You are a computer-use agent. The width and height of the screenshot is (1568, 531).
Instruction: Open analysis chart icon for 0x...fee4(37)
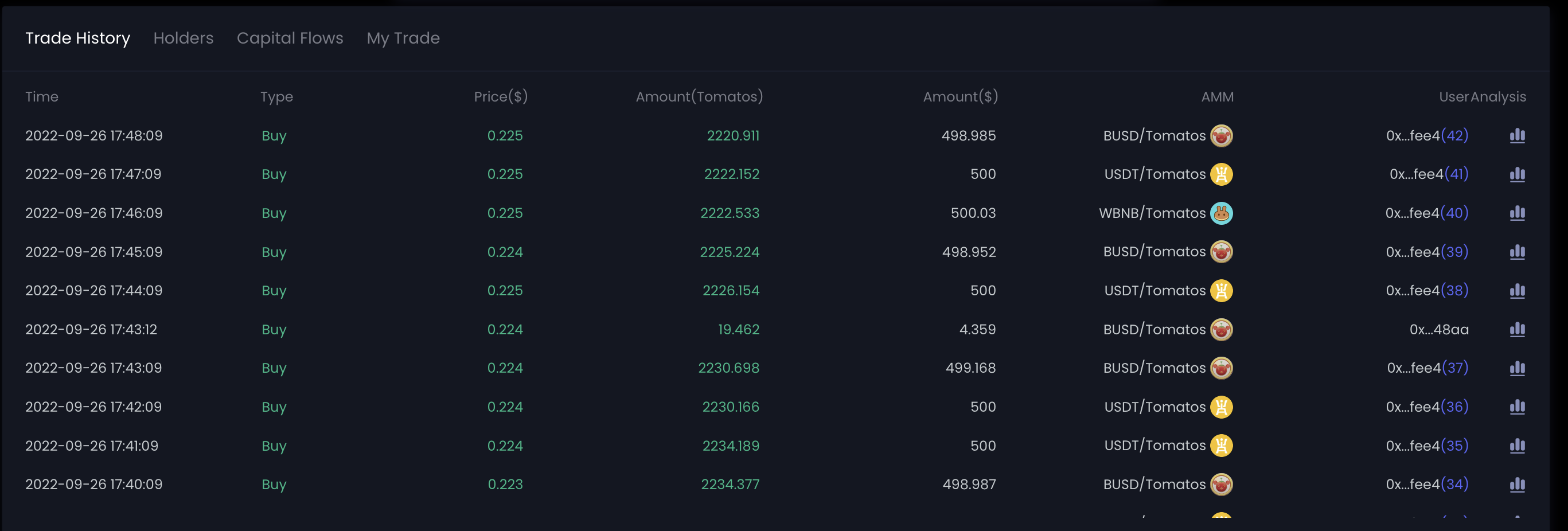click(1517, 368)
